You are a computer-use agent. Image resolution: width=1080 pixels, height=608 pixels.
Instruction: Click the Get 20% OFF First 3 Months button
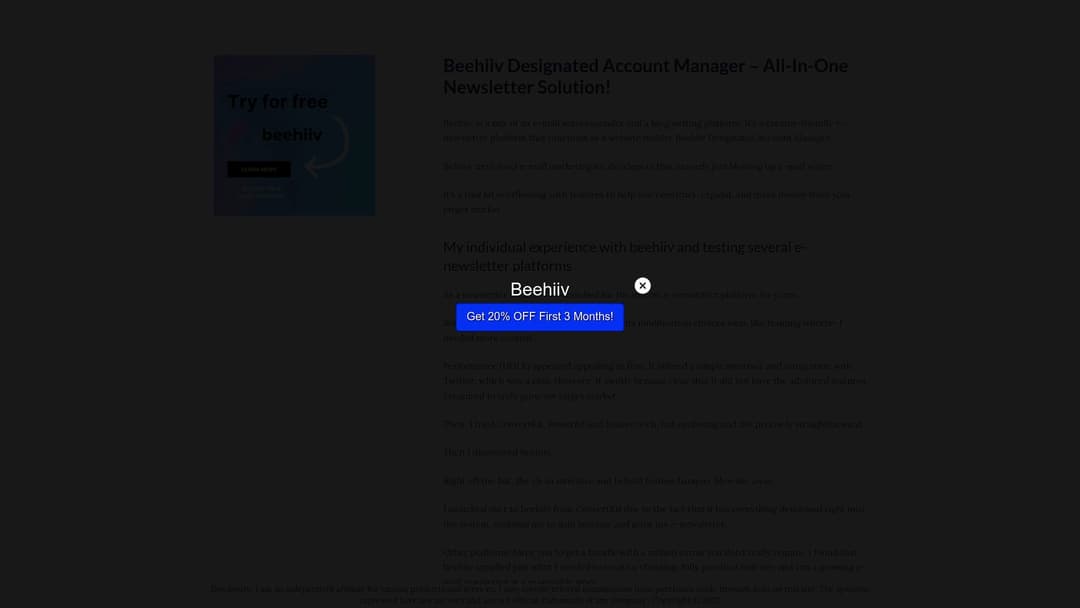click(x=539, y=317)
